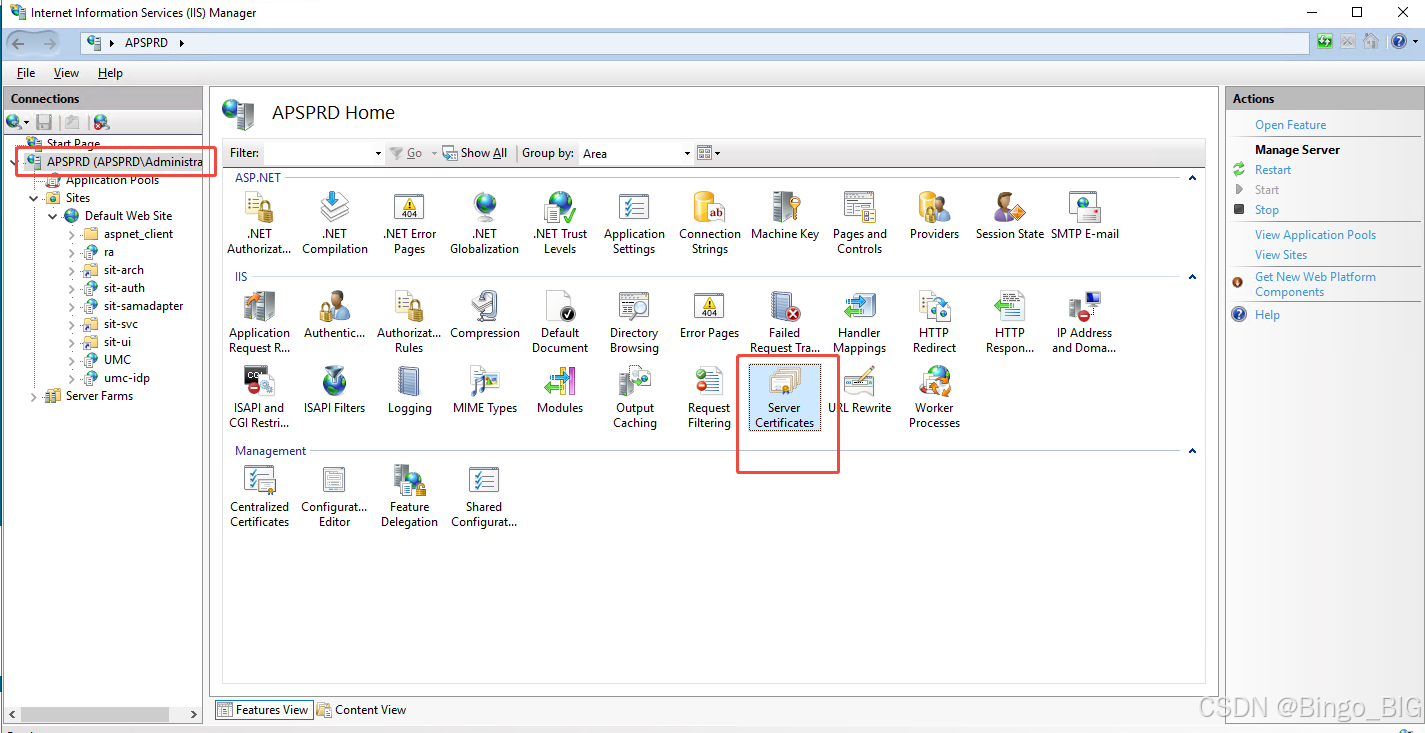1425x733 pixels.
Task: Open the HTTP Redirect feature
Action: click(x=934, y=322)
